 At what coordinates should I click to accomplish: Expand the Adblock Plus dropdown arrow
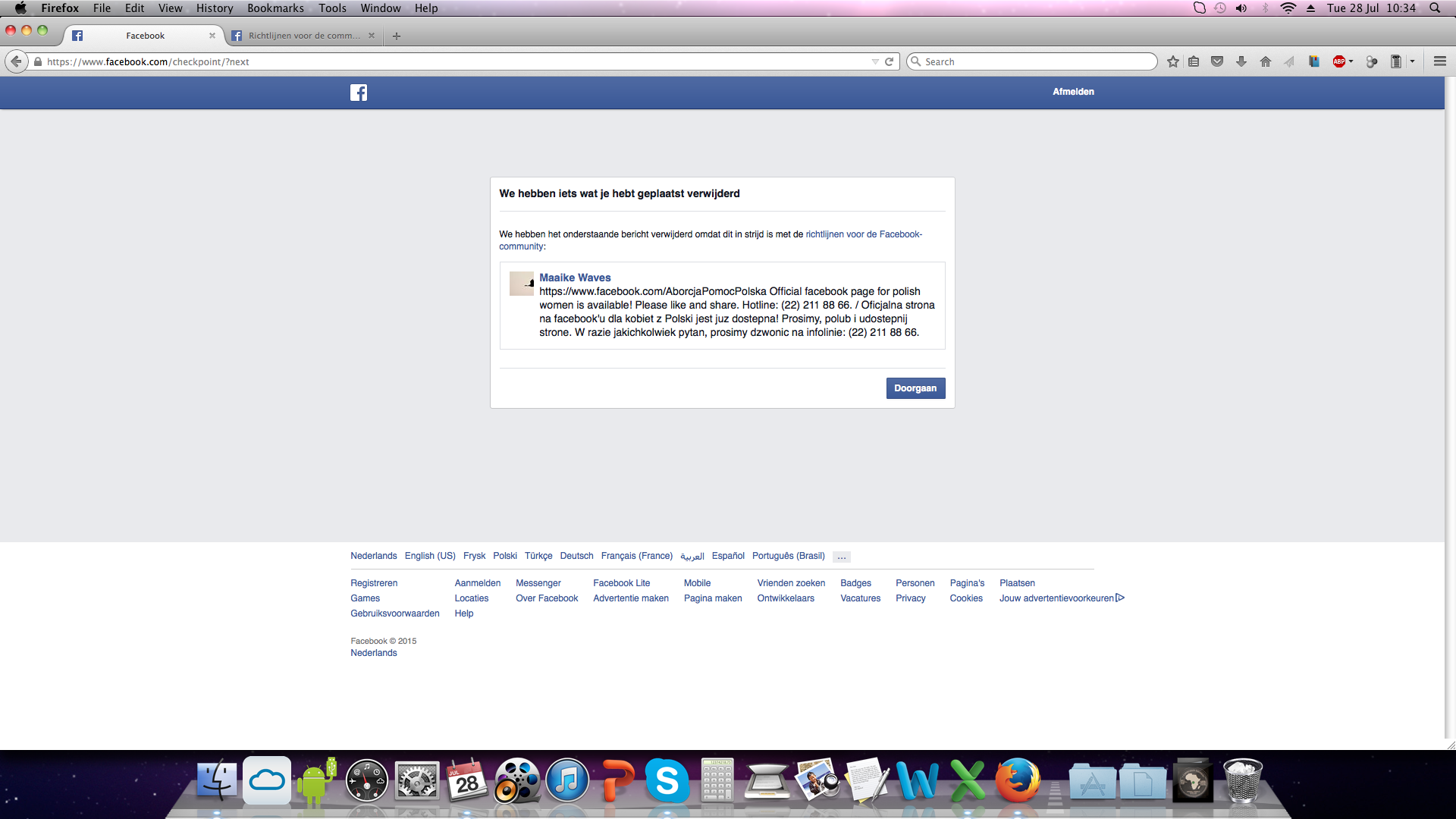[x=1351, y=61]
